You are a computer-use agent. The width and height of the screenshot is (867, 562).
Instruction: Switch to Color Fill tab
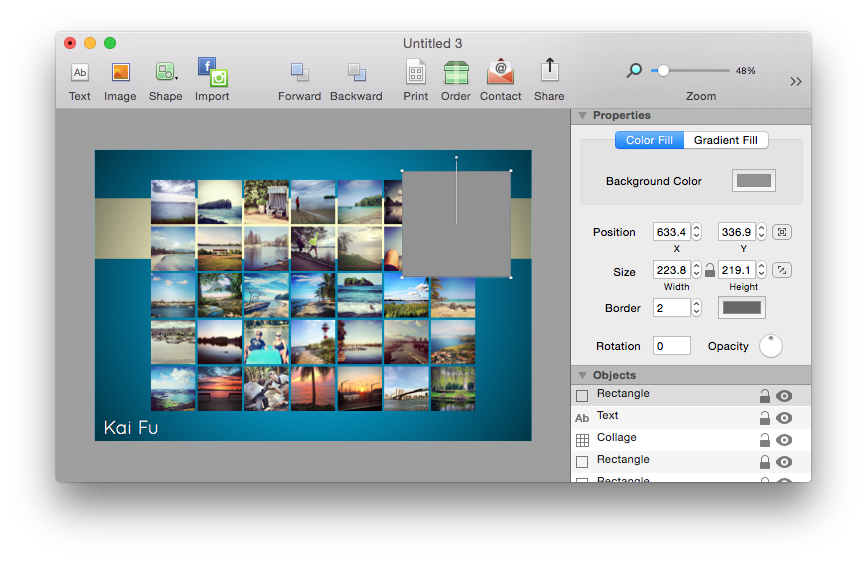point(649,140)
